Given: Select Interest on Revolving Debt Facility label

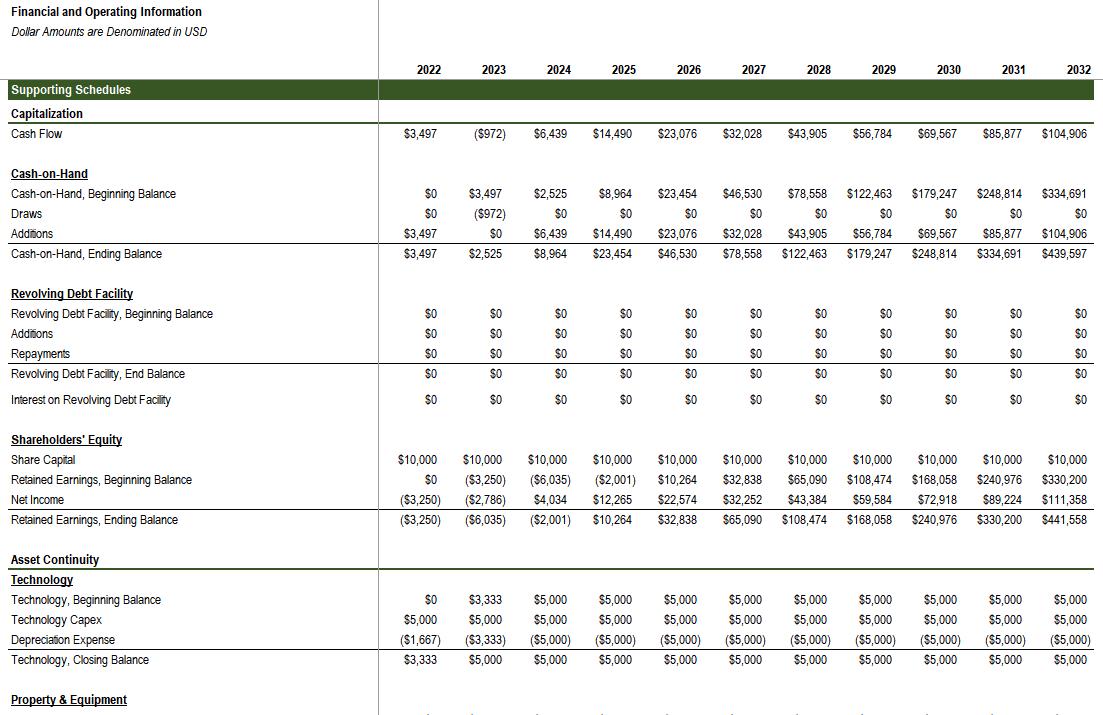Looking at the screenshot, I should click(x=91, y=400).
